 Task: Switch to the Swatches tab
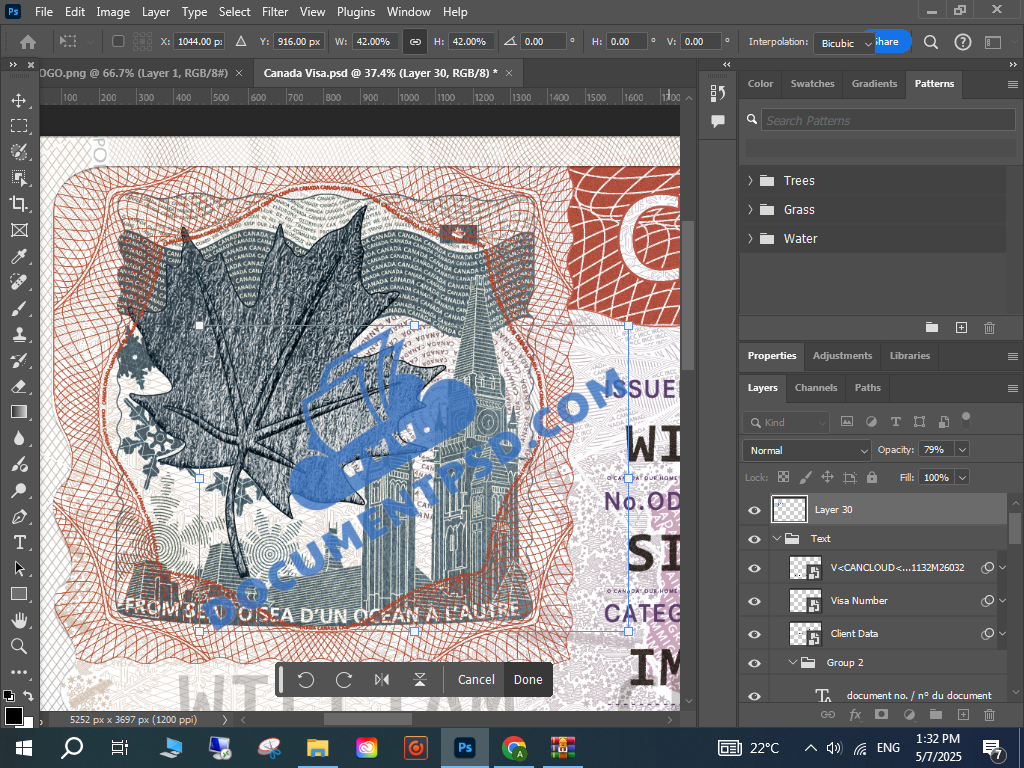click(x=812, y=84)
